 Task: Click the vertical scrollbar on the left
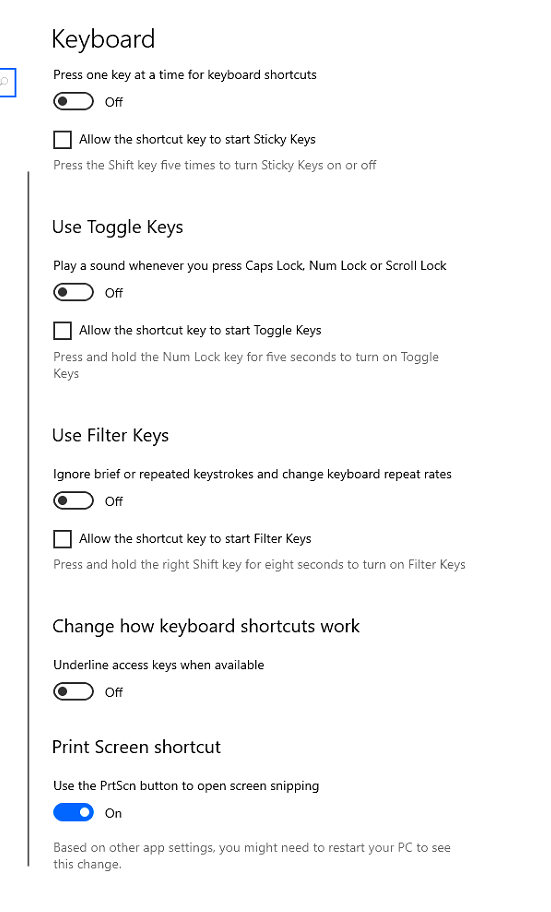(28, 519)
